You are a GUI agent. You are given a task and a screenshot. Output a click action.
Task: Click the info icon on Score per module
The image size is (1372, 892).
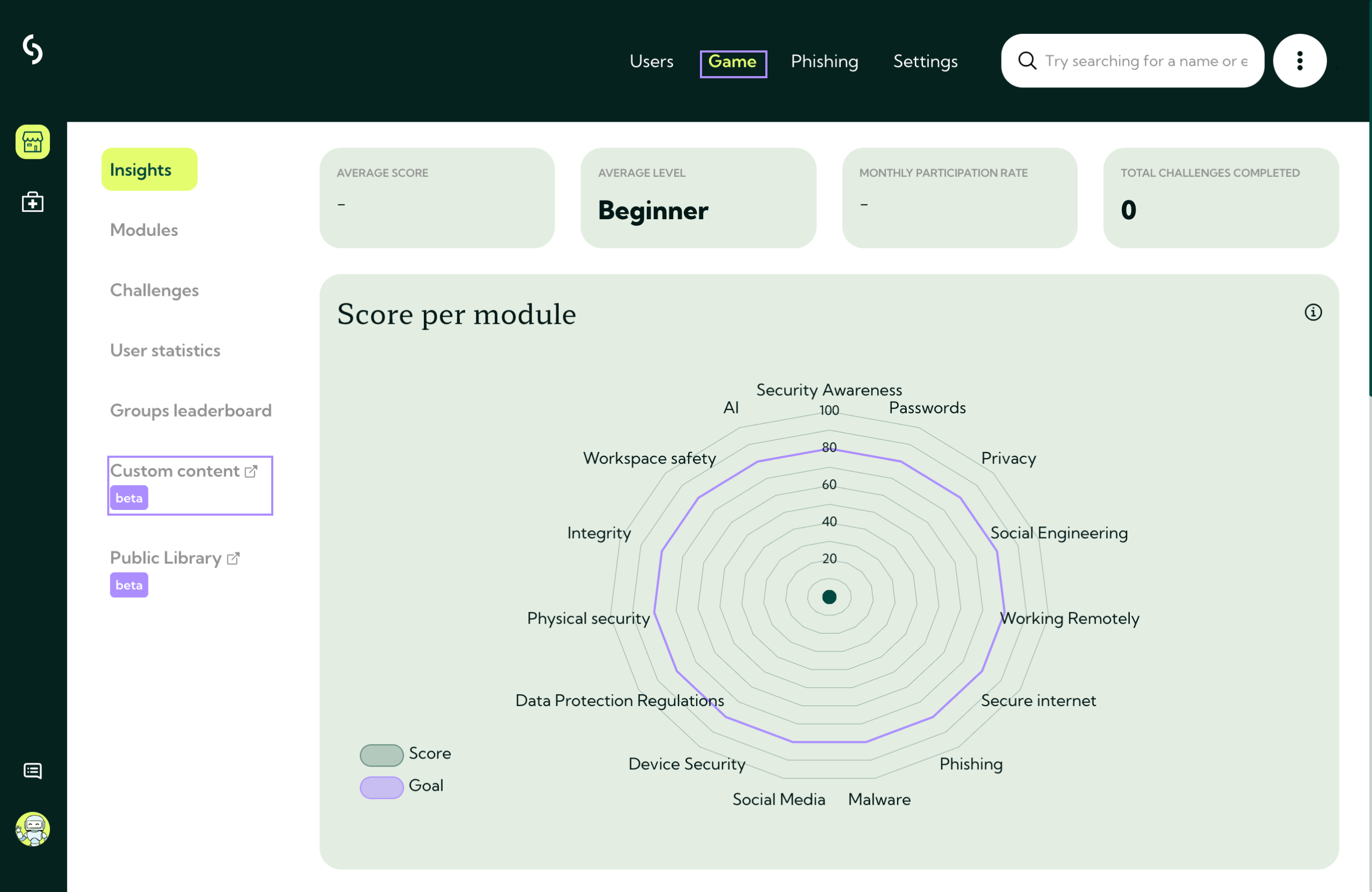(1314, 312)
